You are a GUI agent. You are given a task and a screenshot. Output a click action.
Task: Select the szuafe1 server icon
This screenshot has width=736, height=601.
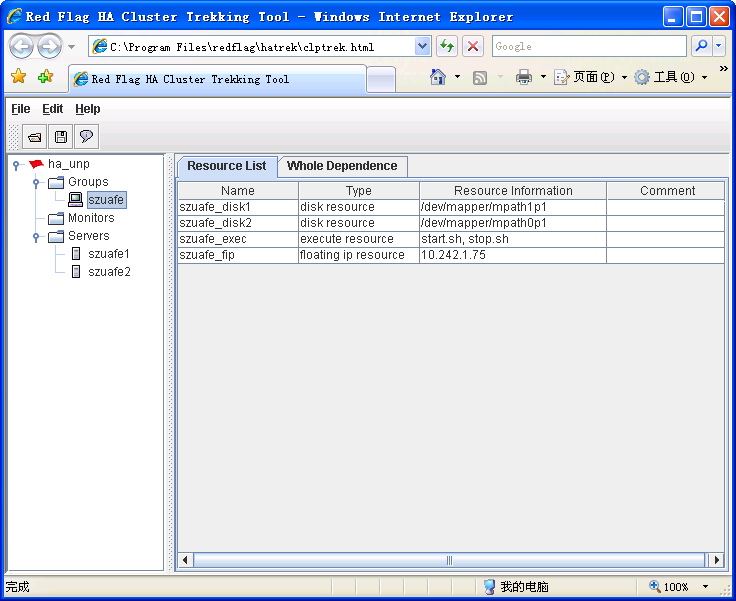pos(76,254)
